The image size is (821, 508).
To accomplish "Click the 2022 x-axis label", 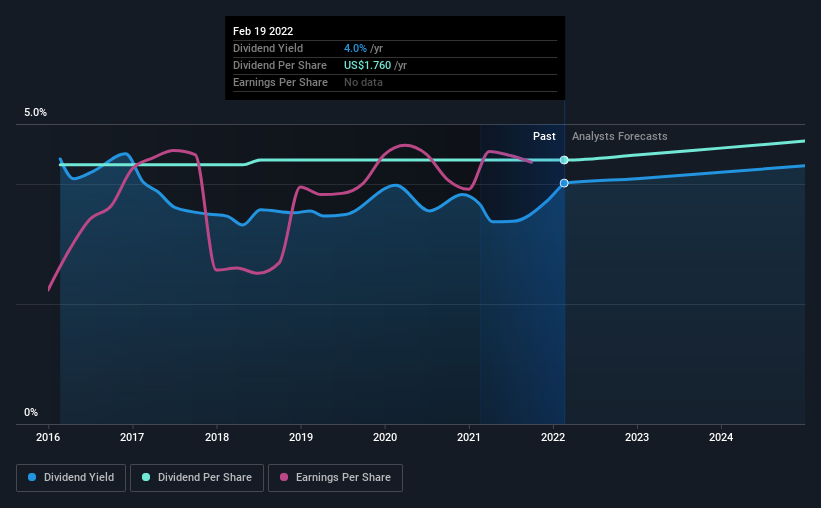I will (553, 437).
